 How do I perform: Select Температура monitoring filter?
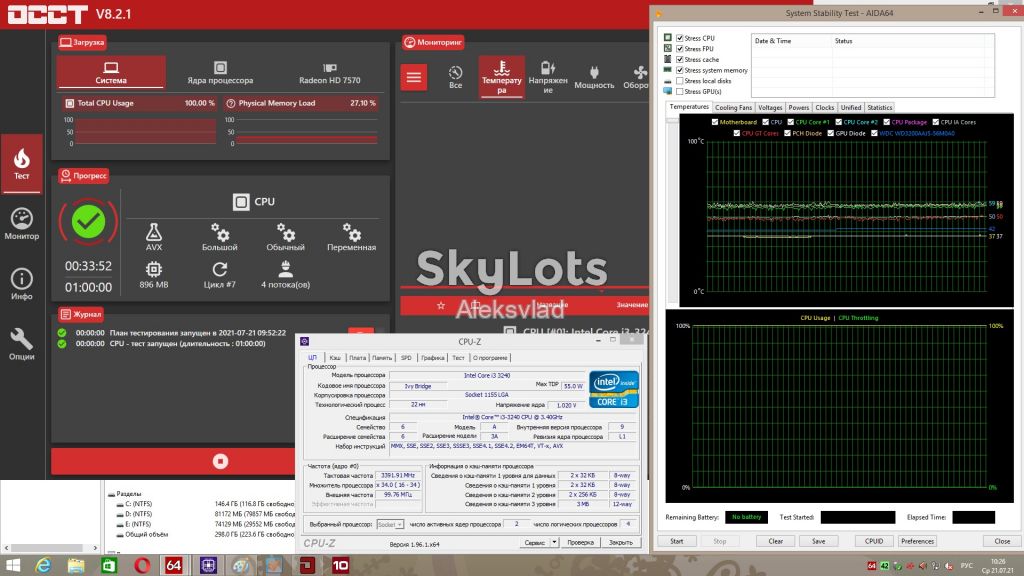pyautogui.click(x=502, y=77)
